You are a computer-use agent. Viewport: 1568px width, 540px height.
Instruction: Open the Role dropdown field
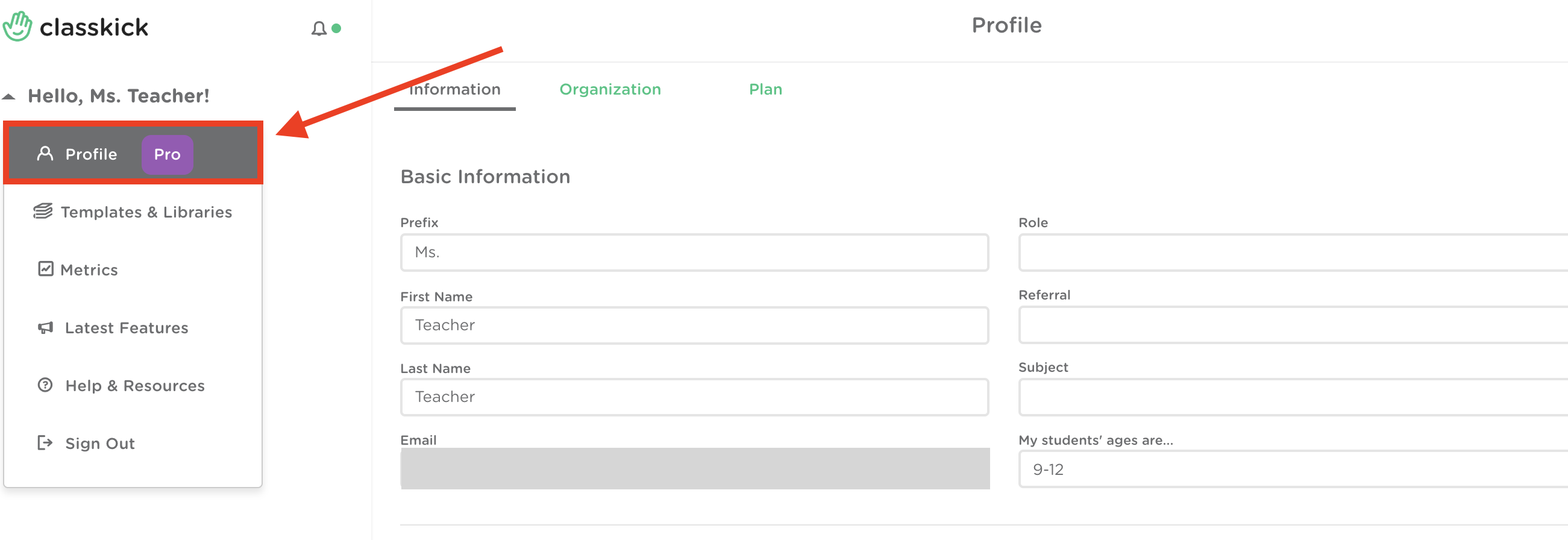pos(1290,252)
